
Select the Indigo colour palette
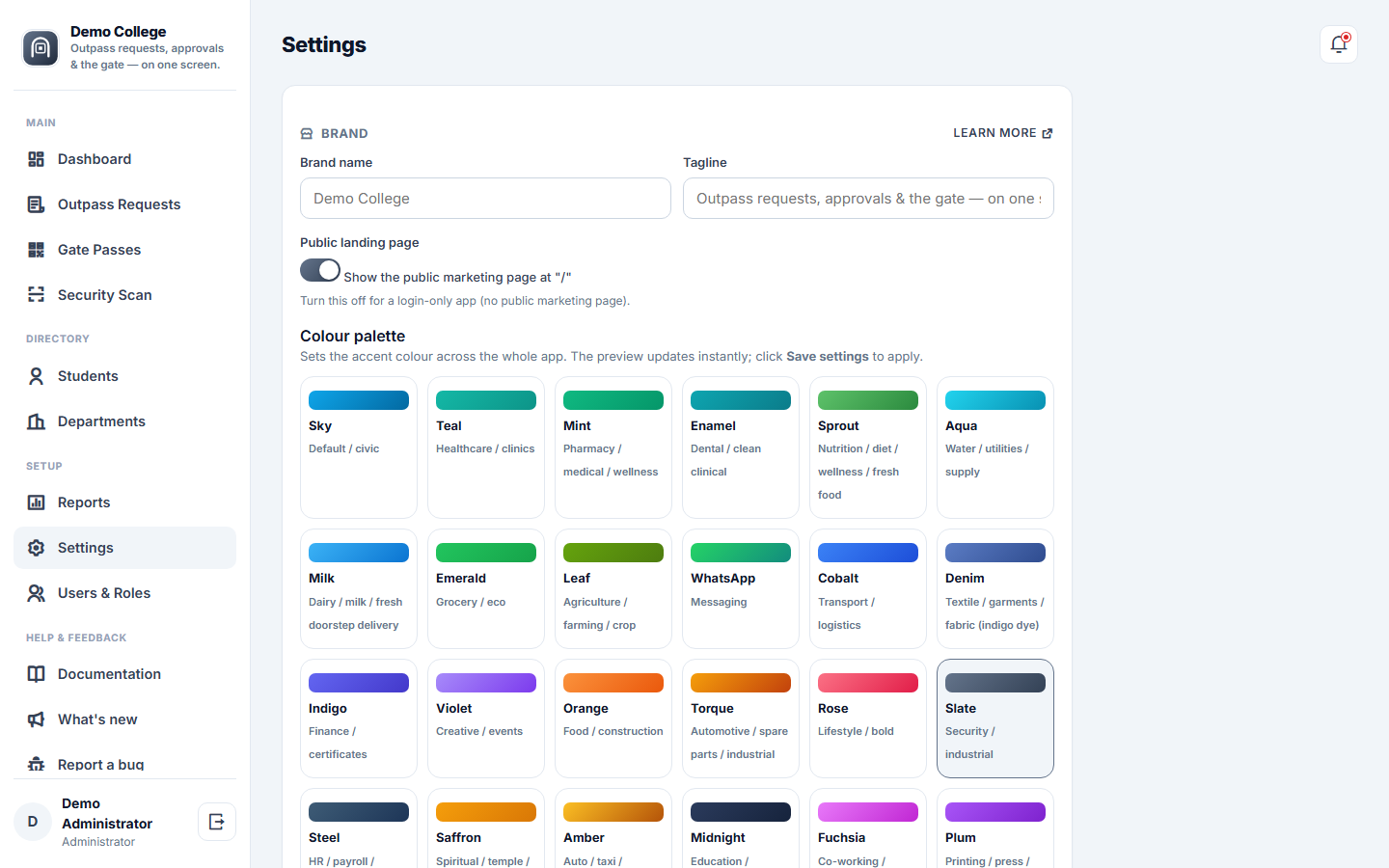click(x=359, y=719)
